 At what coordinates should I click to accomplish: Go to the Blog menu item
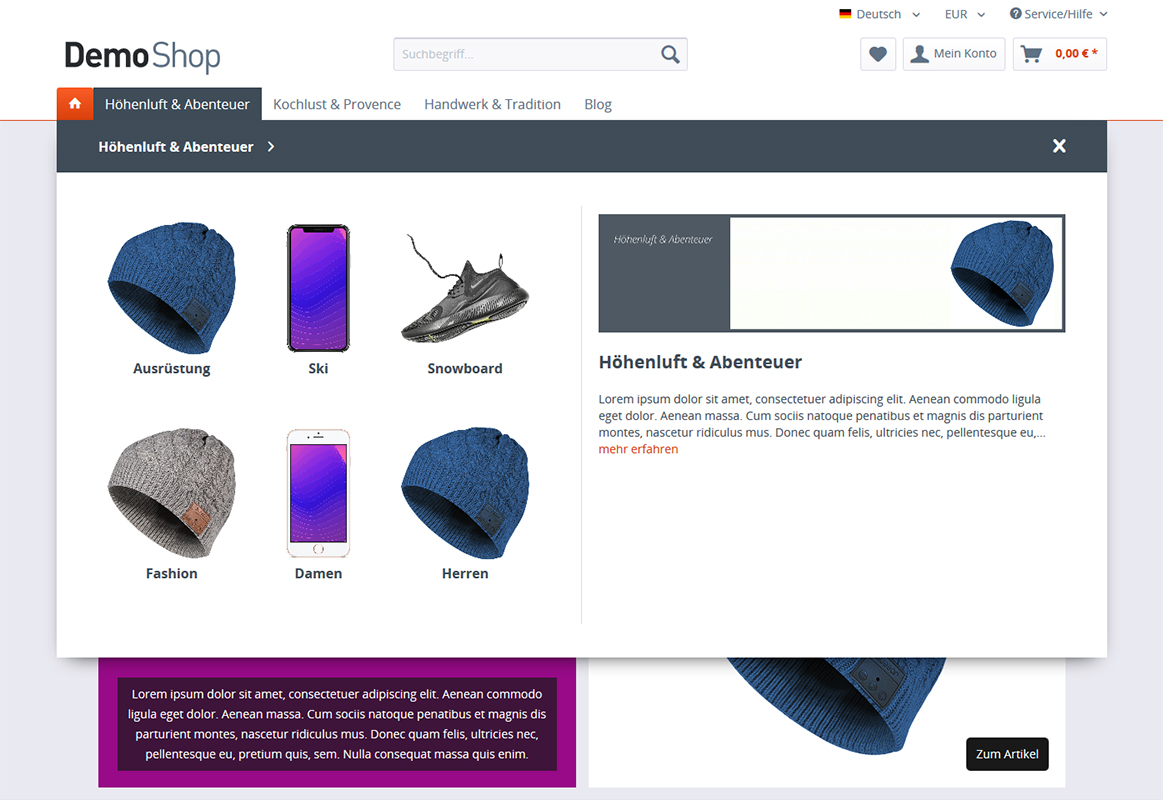(x=598, y=105)
